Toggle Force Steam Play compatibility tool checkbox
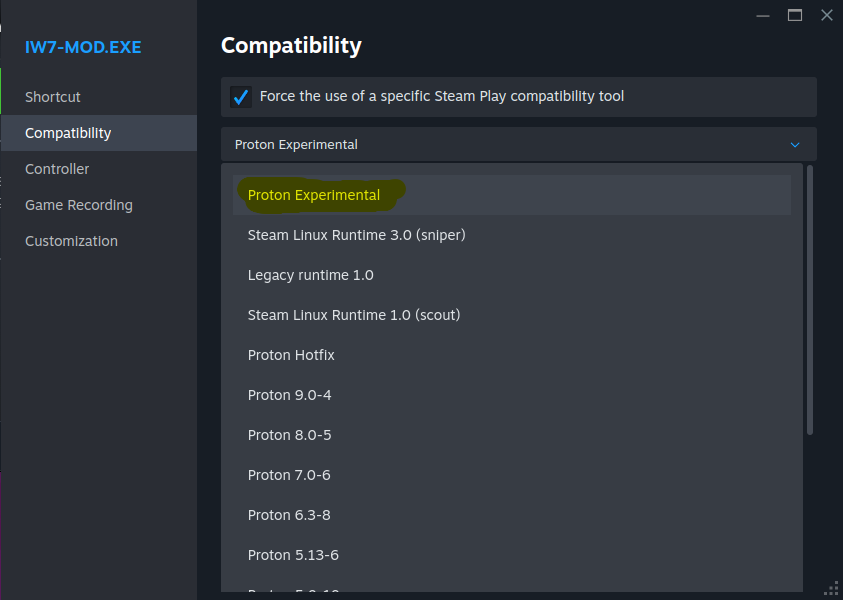843x600 pixels. pos(241,97)
